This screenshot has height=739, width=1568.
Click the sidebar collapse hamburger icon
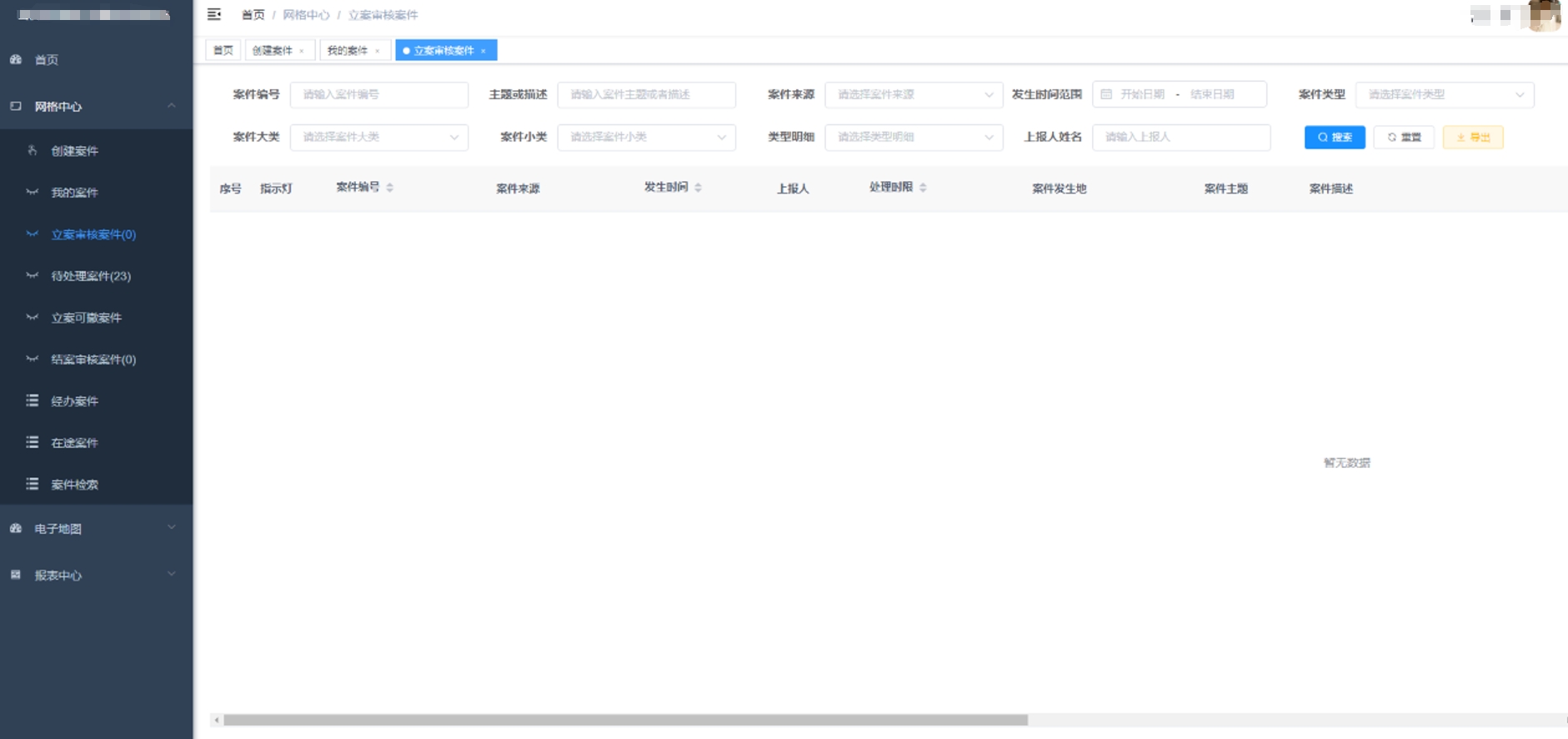coord(214,14)
